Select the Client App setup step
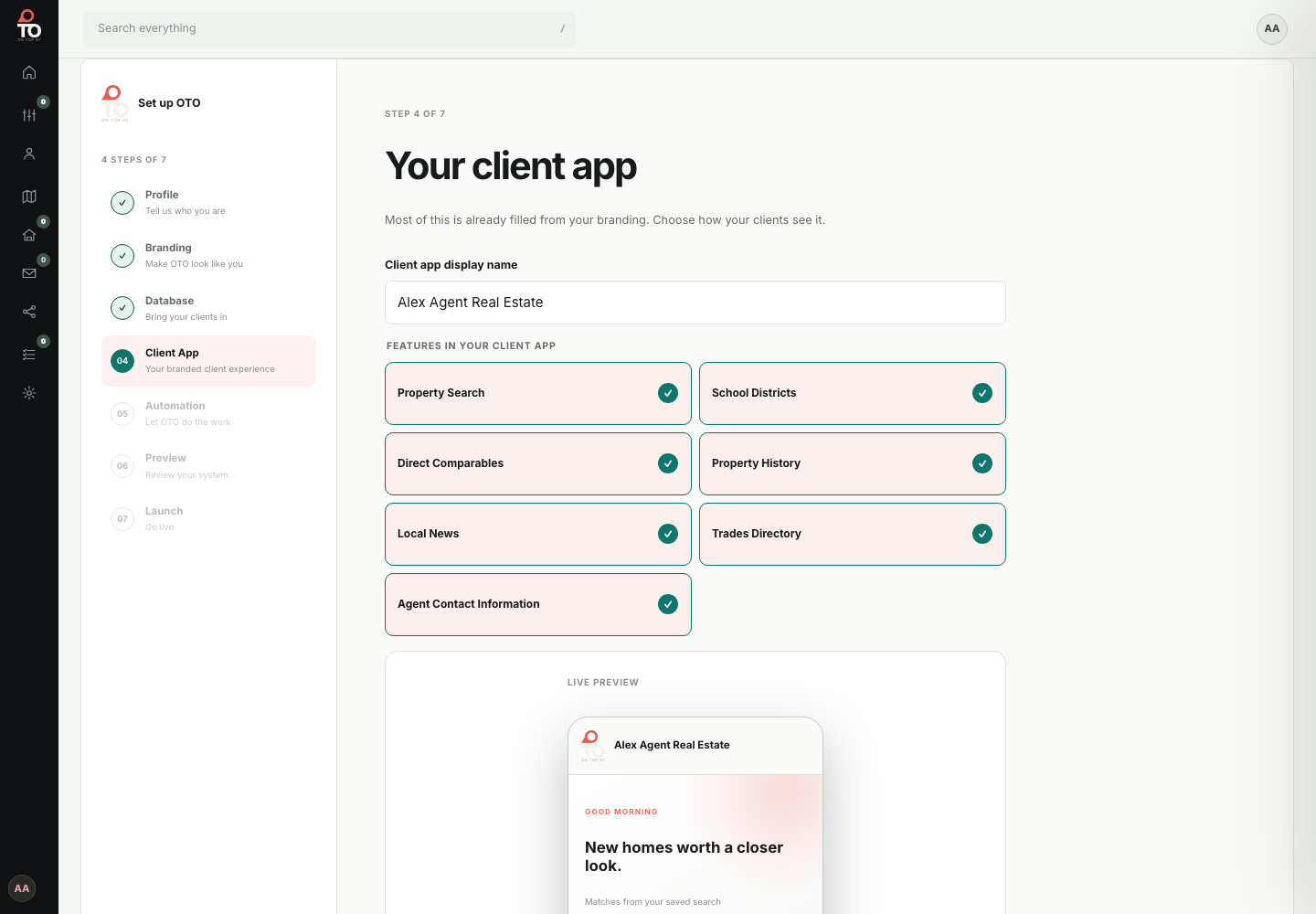The image size is (1316, 914). 208,361
